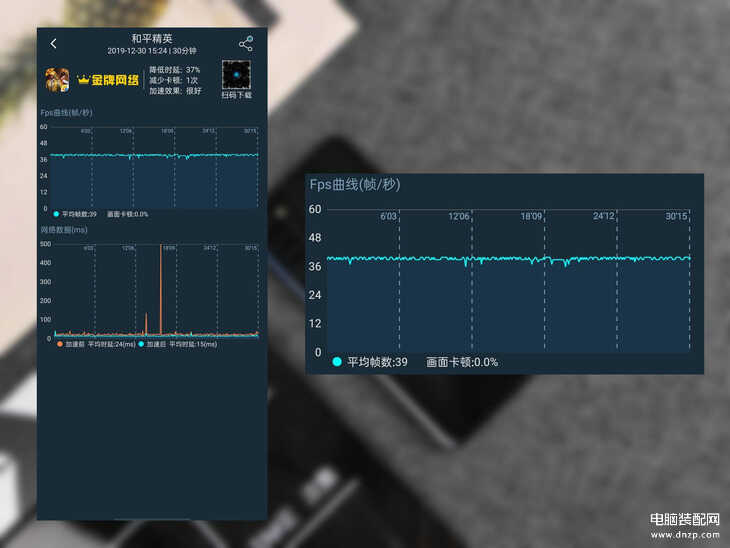Click 画面卡顿:0.0% in enlarged chart
This screenshot has height=548, width=730.
(x=462, y=362)
